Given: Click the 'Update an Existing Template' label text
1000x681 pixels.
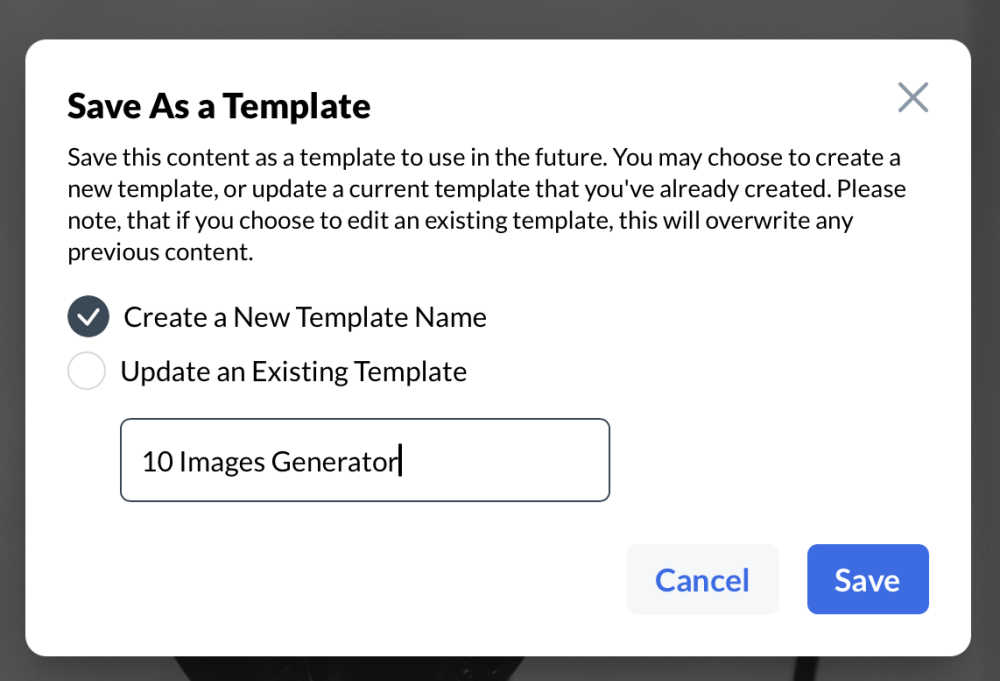Looking at the screenshot, I should click(293, 372).
